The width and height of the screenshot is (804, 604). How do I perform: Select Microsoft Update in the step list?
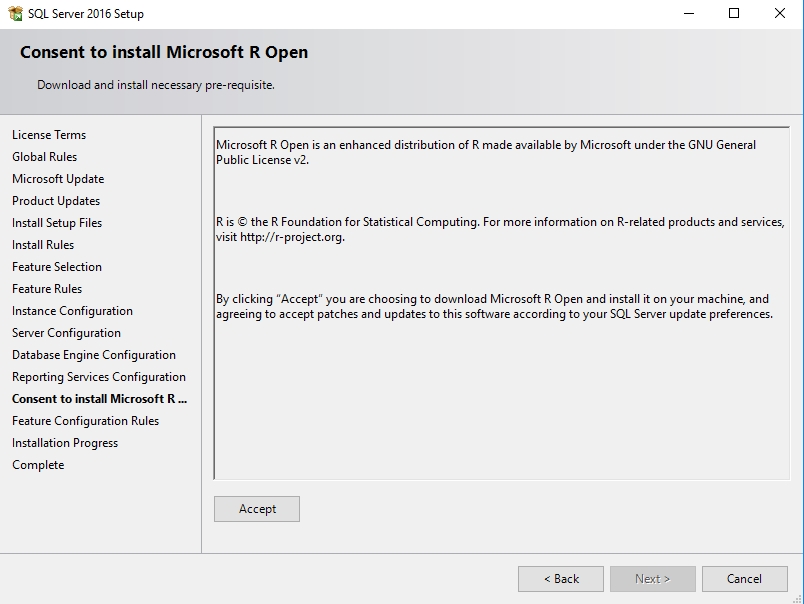[x=58, y=179]
